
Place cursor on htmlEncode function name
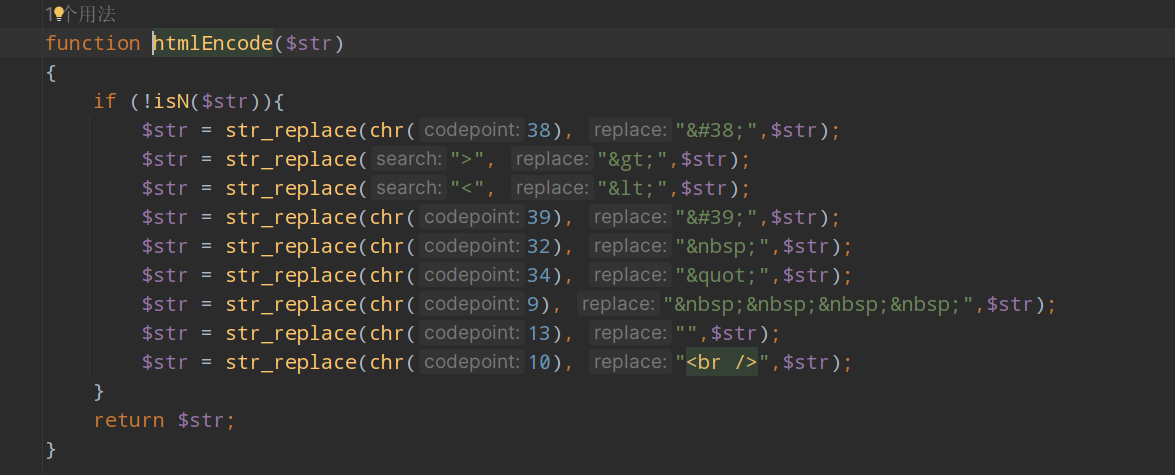tap(213, 43)
